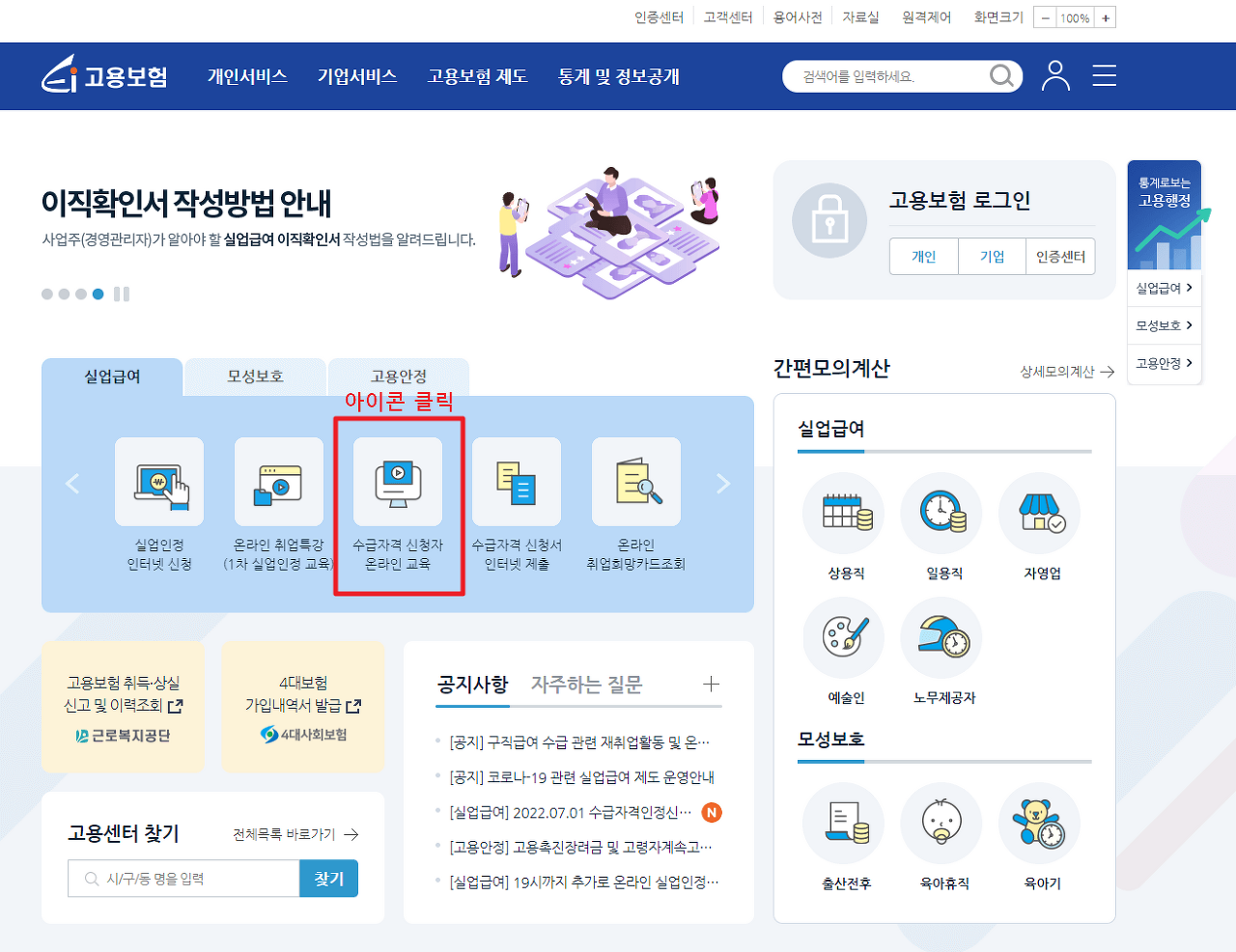Click the next arrow on the icon carousel
The height and width of the screenshot is (952, 1236).
click(722, 483)
